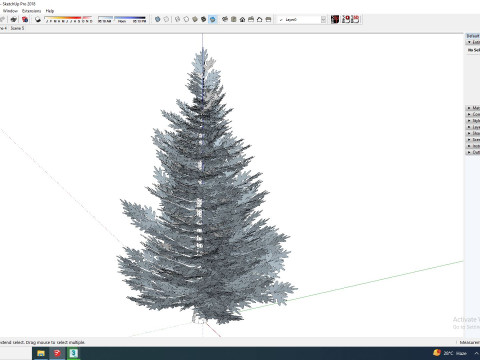Image resolution: width=480 pixels, height=360 pixels.
Task: Open the green S app on taskbar
Action: click(73, 353)
